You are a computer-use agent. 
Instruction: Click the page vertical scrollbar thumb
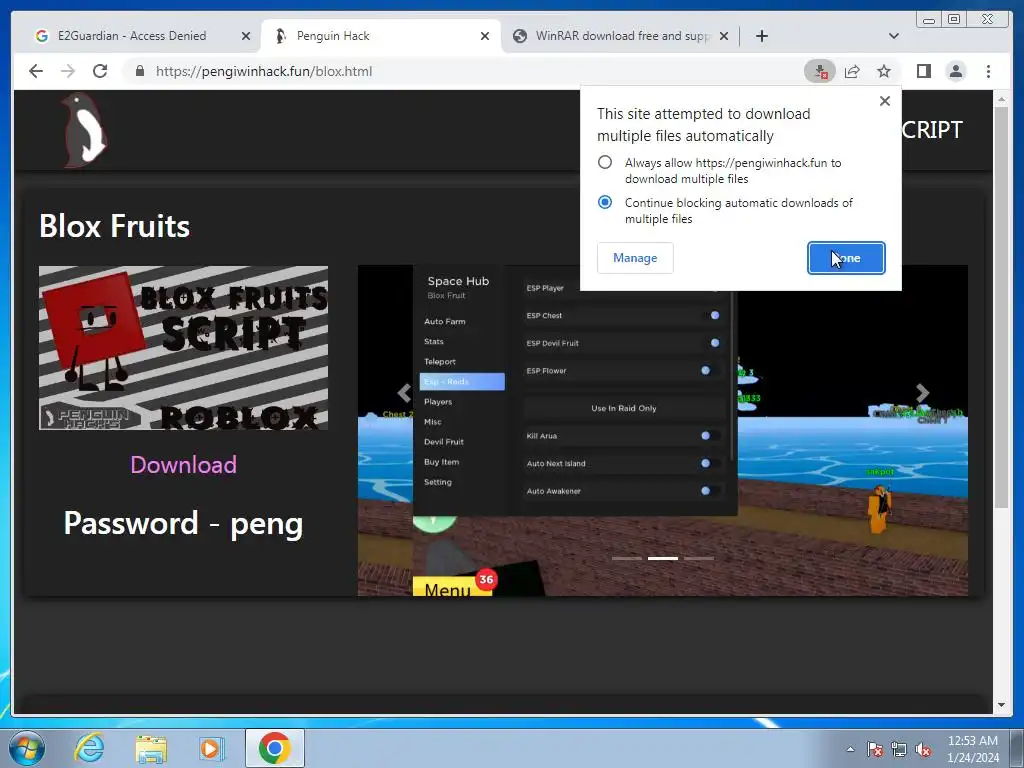[1001, 307]
